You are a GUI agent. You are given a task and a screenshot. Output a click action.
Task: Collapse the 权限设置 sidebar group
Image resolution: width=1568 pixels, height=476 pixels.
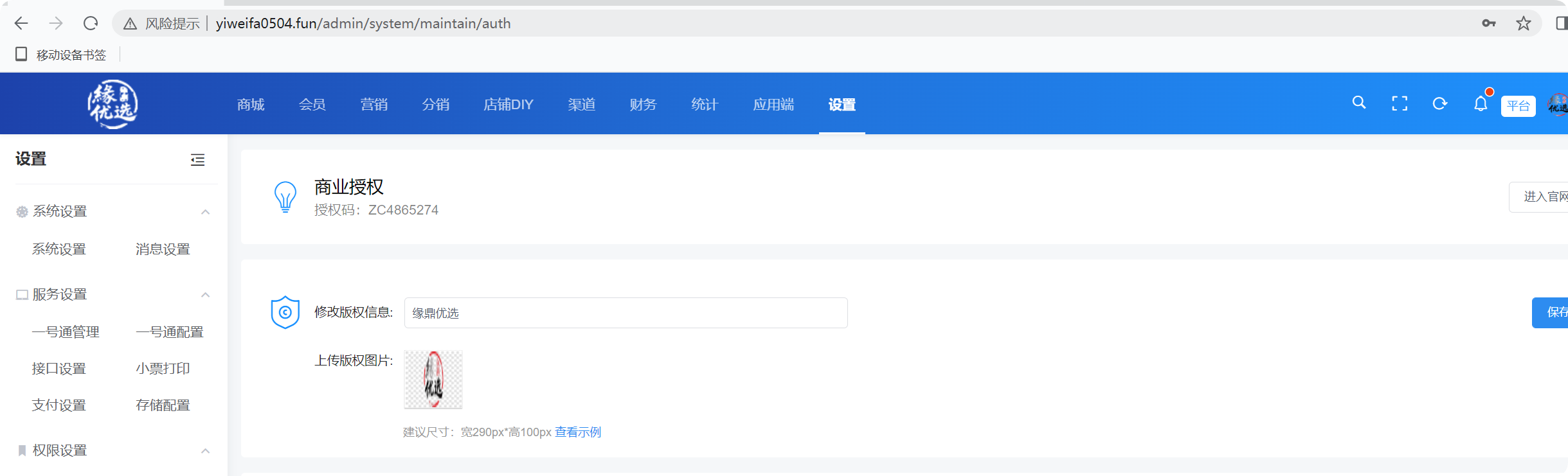tap(205, 451)
